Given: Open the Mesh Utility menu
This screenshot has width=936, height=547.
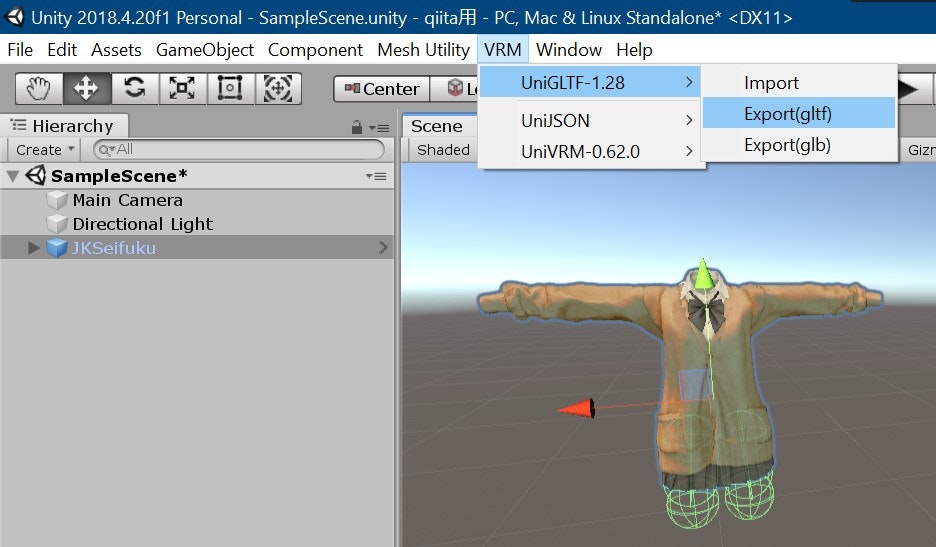Looking at the screenshot, I should click(424, 50).
